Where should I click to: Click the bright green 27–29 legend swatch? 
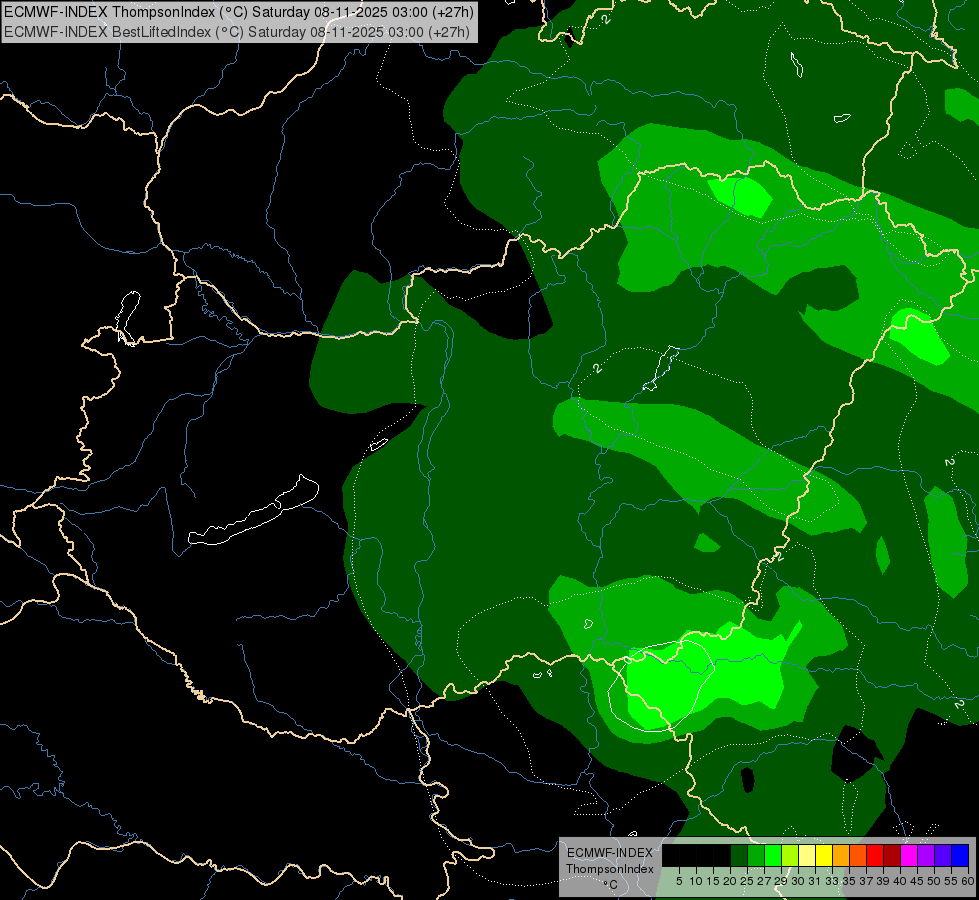tap(773, 855)
